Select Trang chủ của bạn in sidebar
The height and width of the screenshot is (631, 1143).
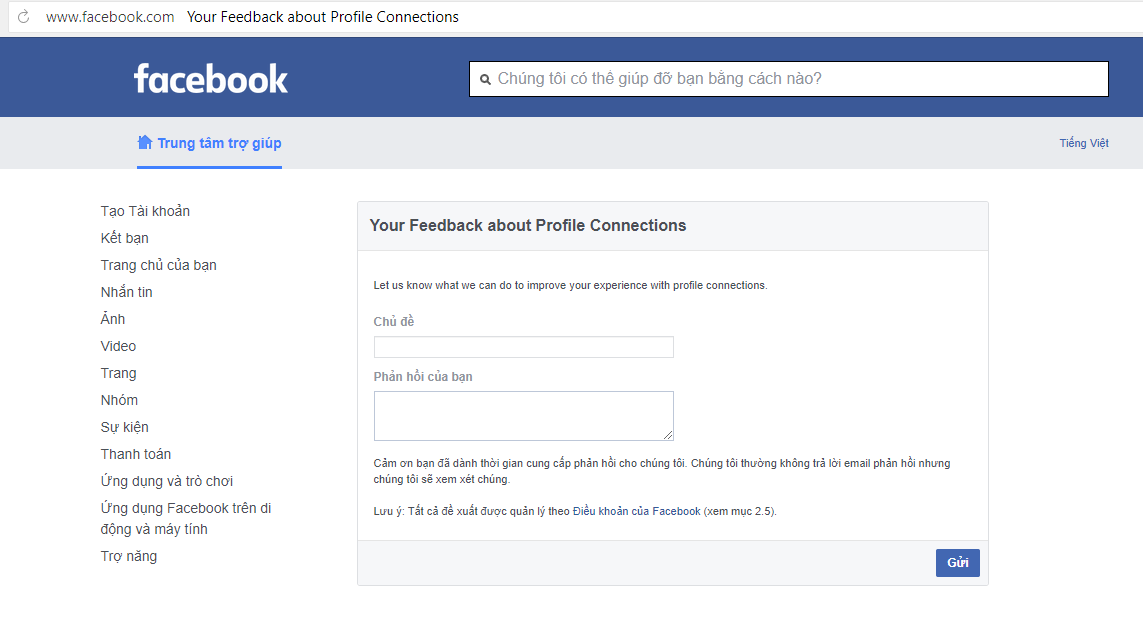pos(158,265)
